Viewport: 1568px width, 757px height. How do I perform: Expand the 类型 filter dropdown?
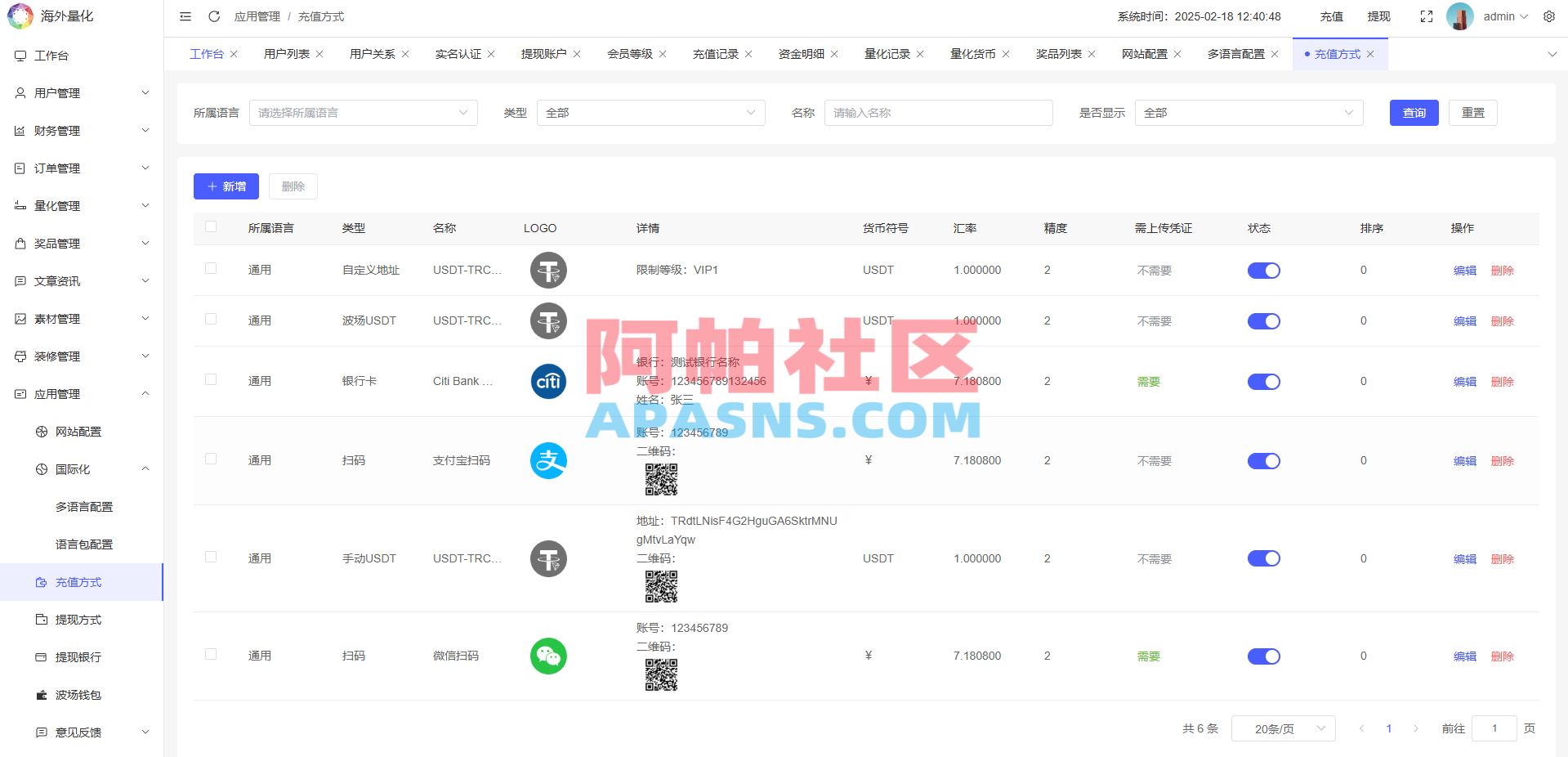[650, 112]
